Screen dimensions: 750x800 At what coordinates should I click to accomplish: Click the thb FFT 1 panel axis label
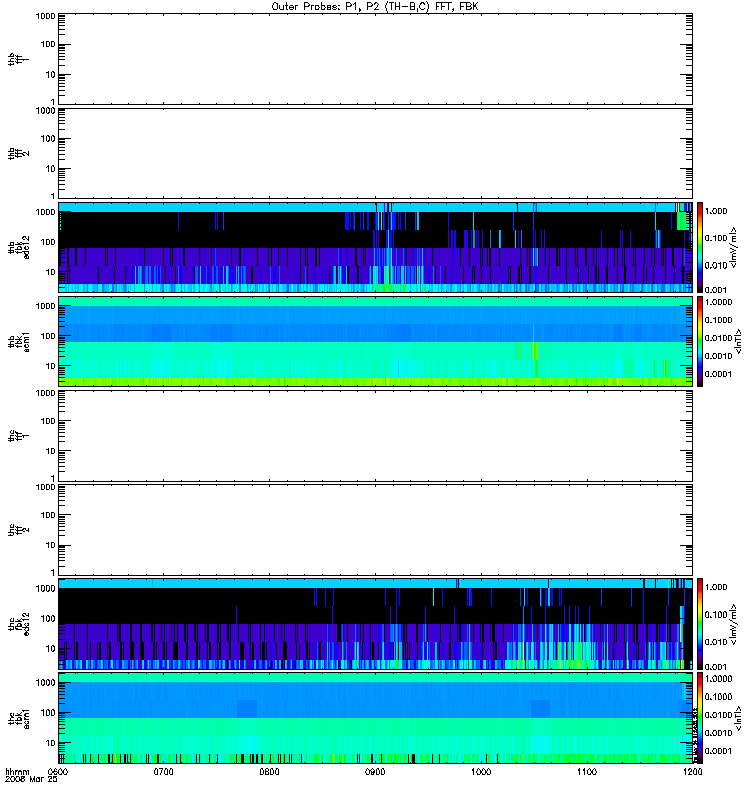click(x=19, y=59)
